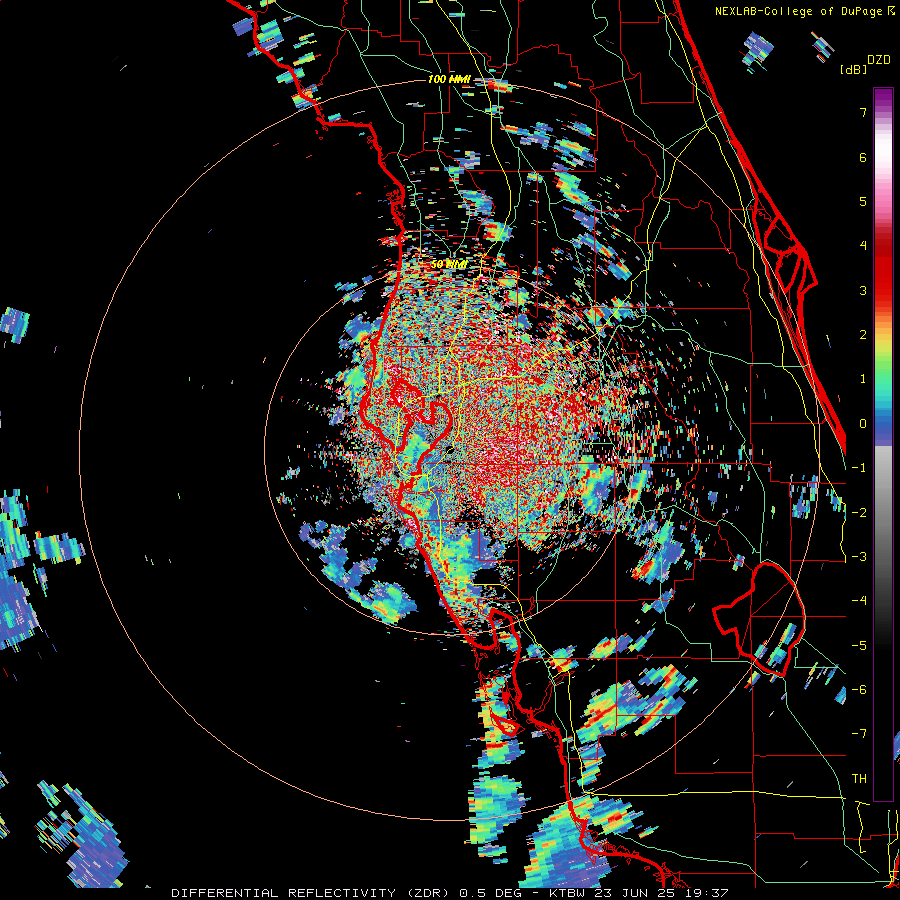Click the 2 value on the color scale
The width and height of the screenshot is (900, 900).
pyautogui.click(x=863, y=335)
